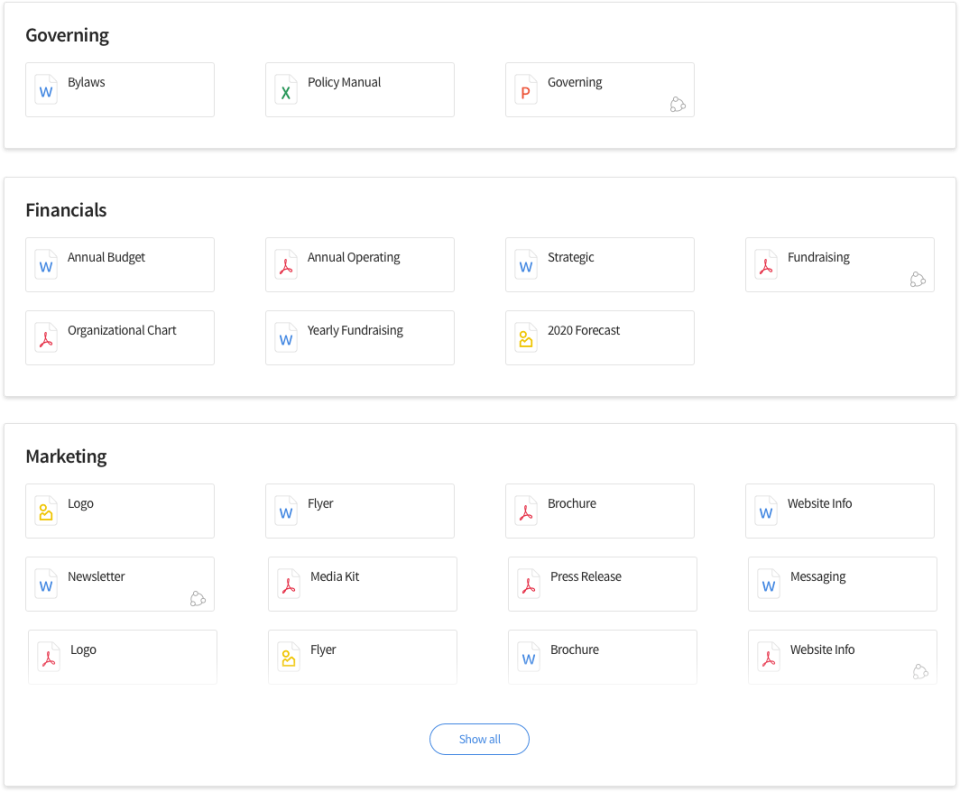
Task: Click the PDF icon on Press Release
Action: 529,585
